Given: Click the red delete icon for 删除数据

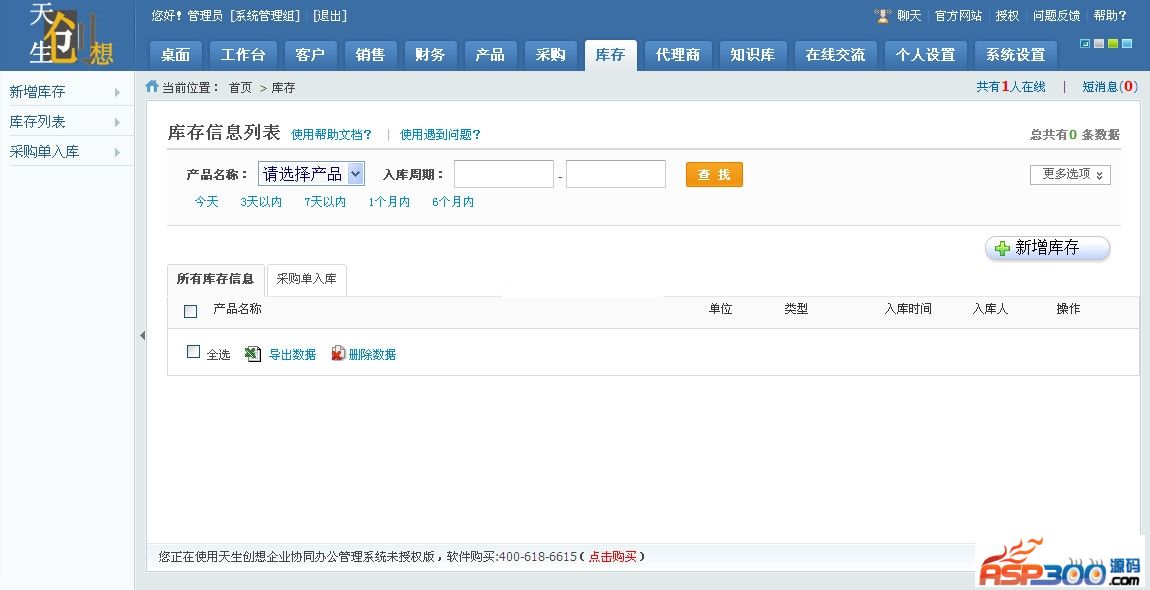Looking at the screenshot, I should [x=338, y=354].
